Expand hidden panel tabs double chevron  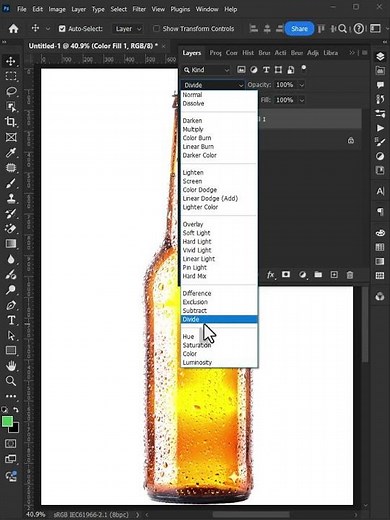352,53
